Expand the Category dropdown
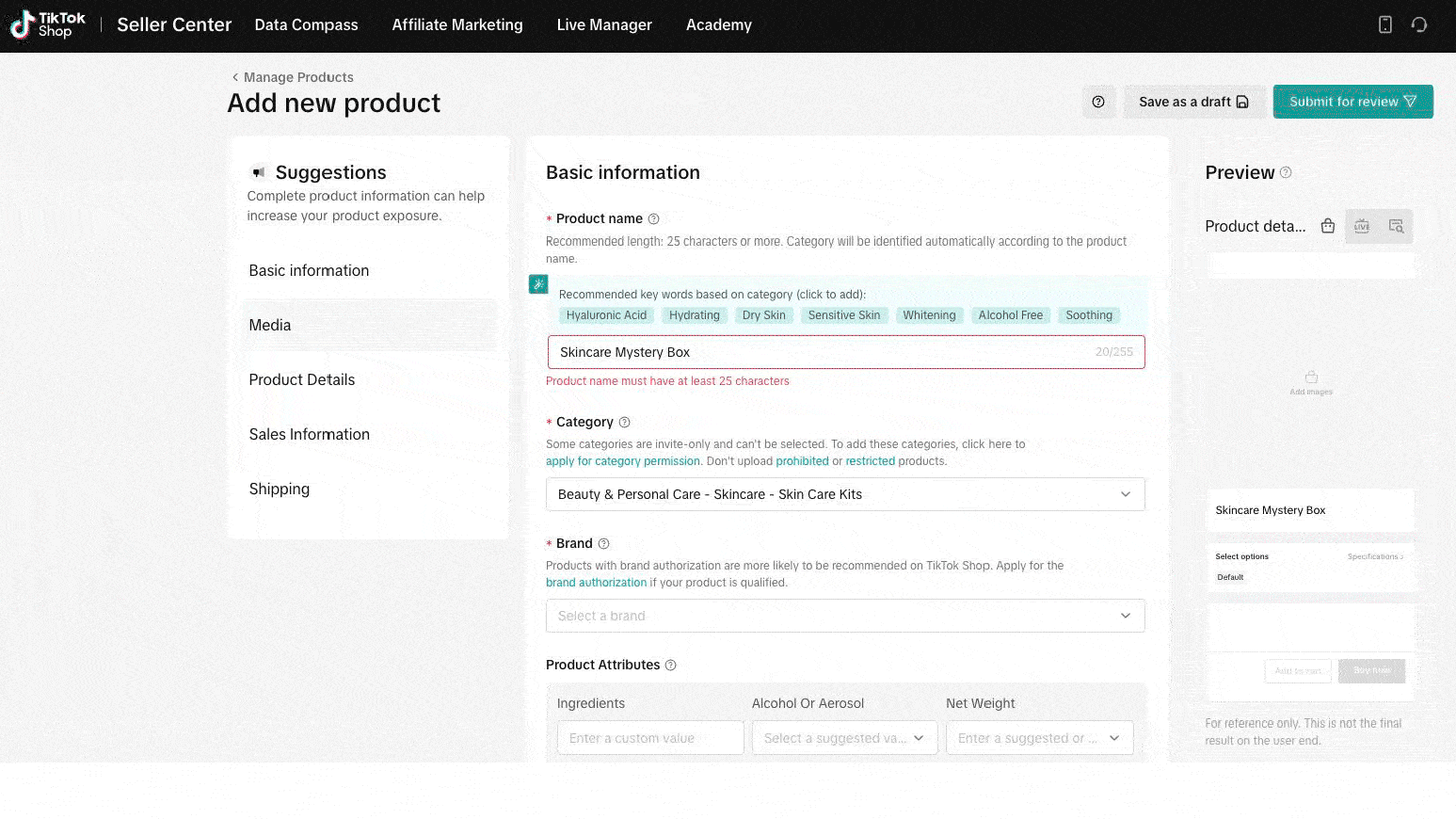Screen dimensions: 1456x819 coord(845,494)
